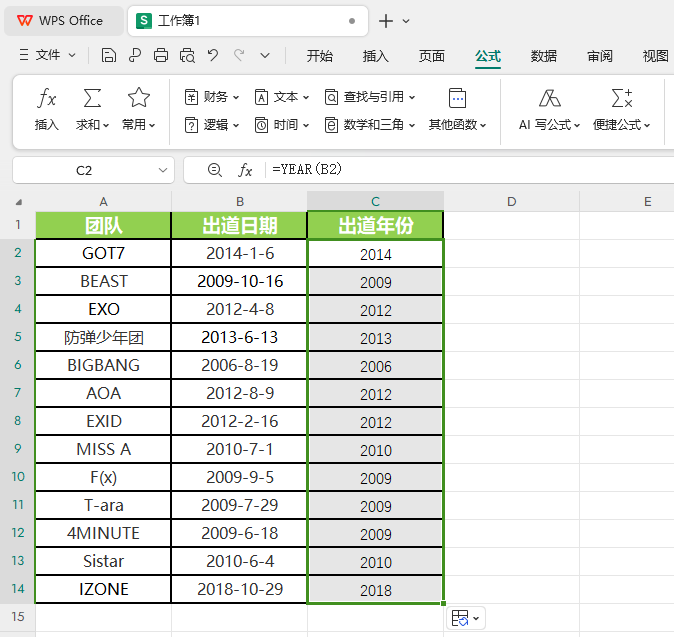Click the 团队 header cell
The image size is (674, 637).
tap(103, 225)
